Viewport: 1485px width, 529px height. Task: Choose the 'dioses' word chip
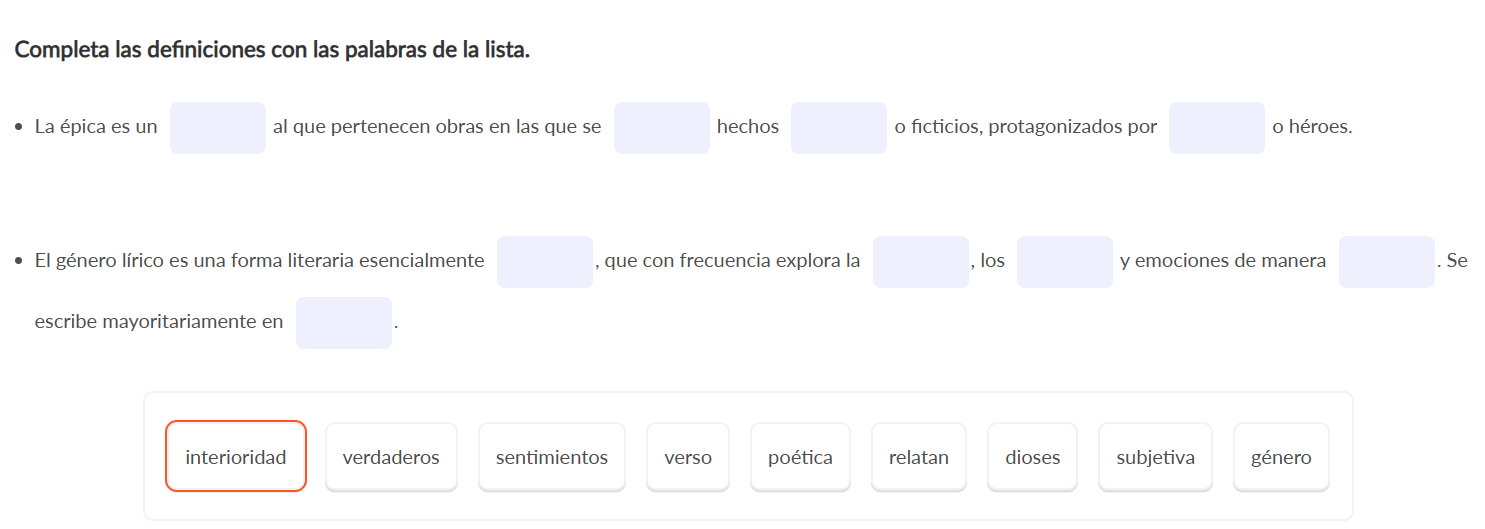pos(1033,457)
